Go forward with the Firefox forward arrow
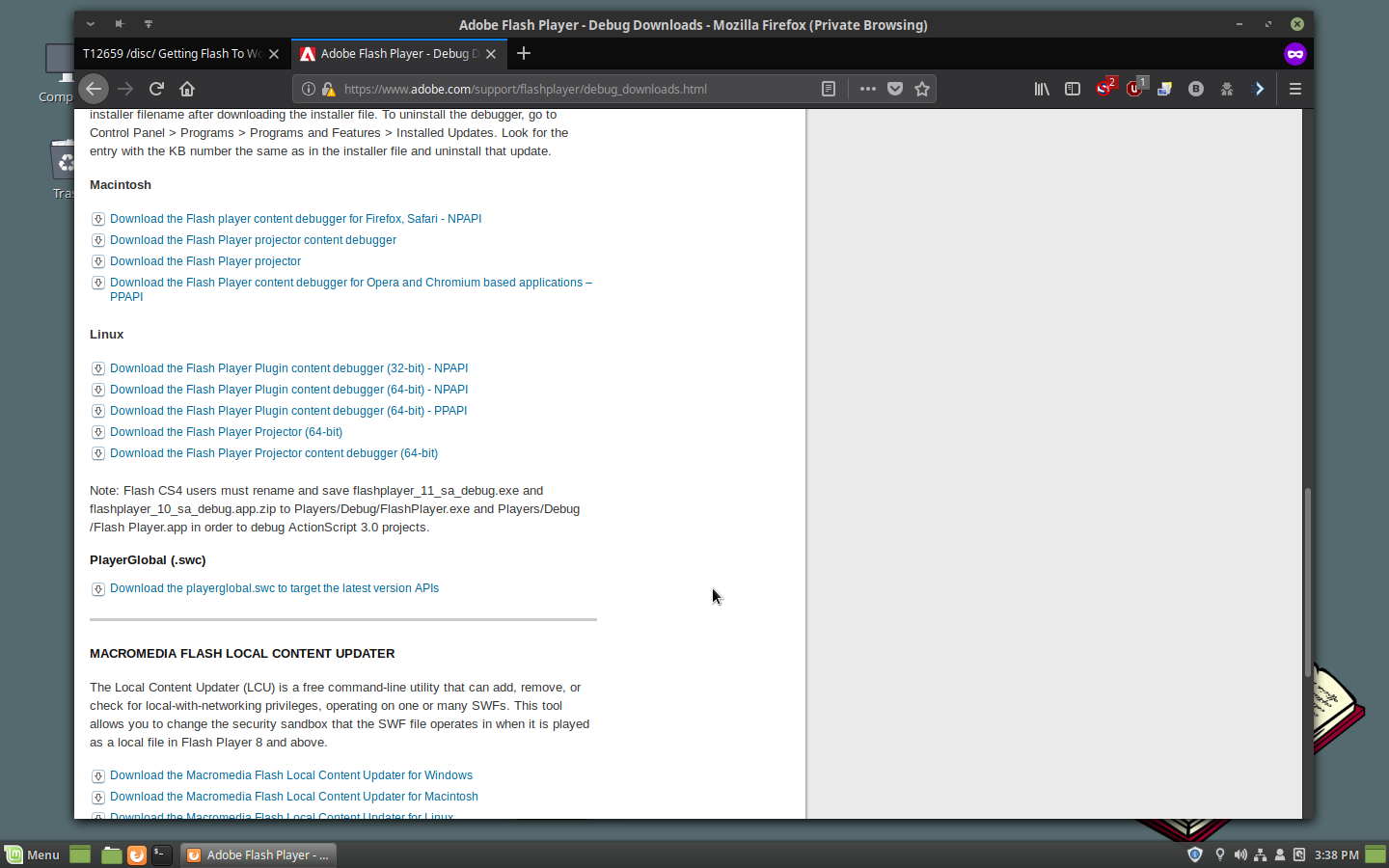1389x868 pixels. coord(125,89)
